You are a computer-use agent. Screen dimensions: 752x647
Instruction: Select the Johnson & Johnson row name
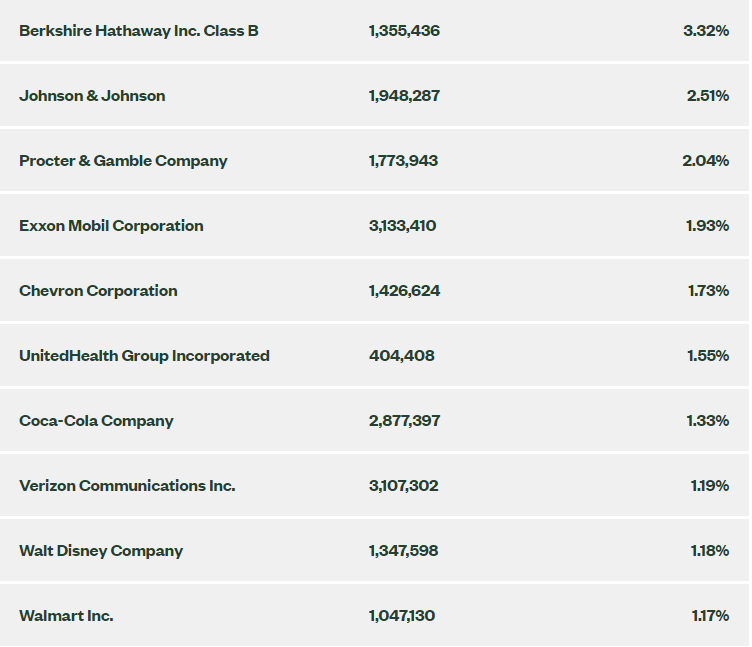tap(92, 96)
